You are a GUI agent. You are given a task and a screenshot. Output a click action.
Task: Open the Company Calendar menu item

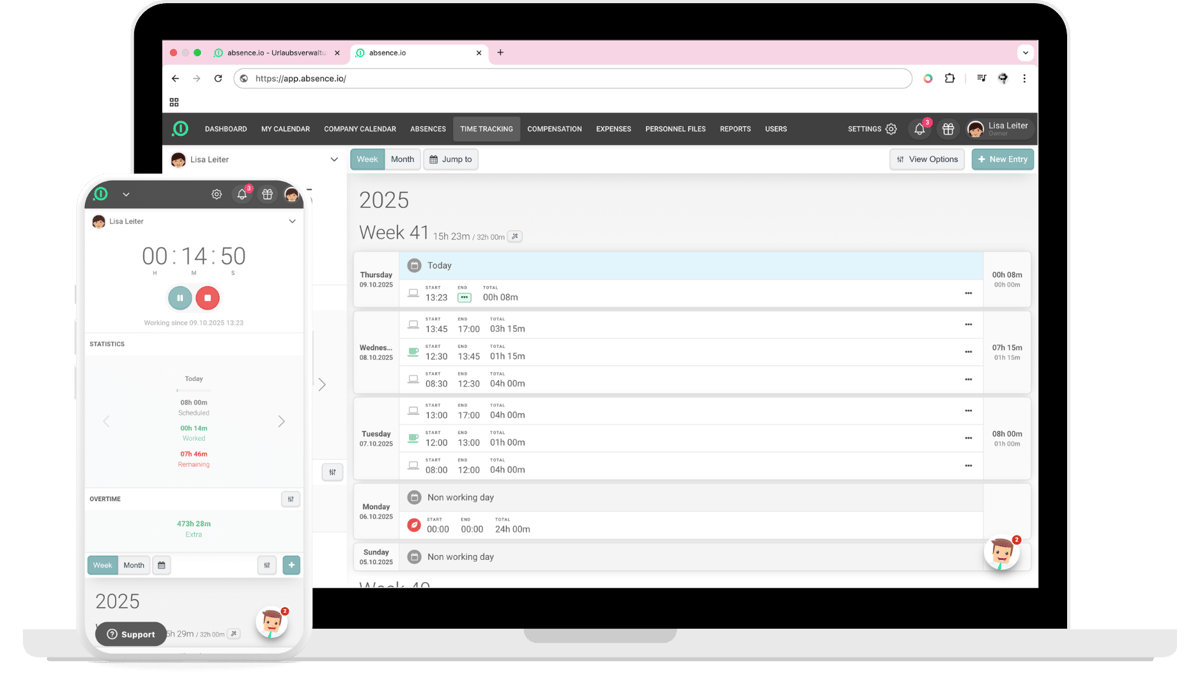click(x=360, y=128)
